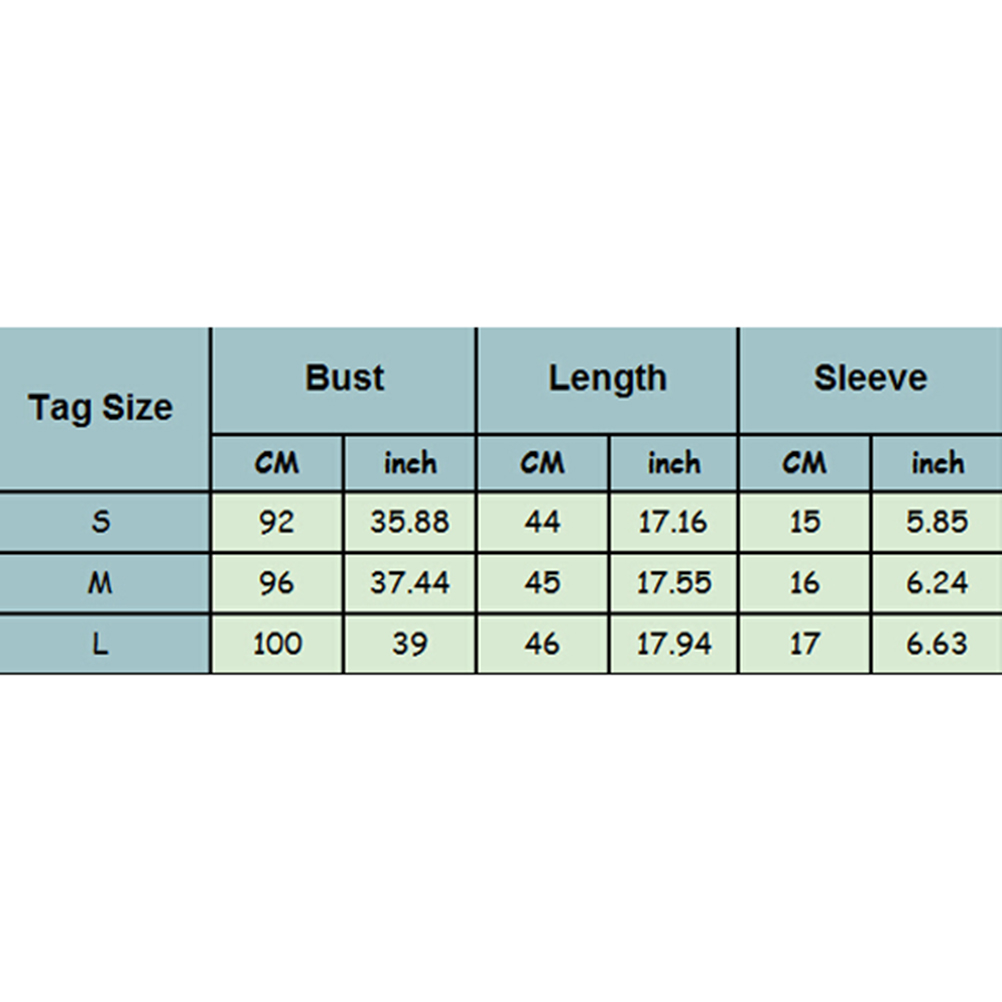Click the M size row label
The width and height of the screenshot is (1002, 1002).
[101, 583]
